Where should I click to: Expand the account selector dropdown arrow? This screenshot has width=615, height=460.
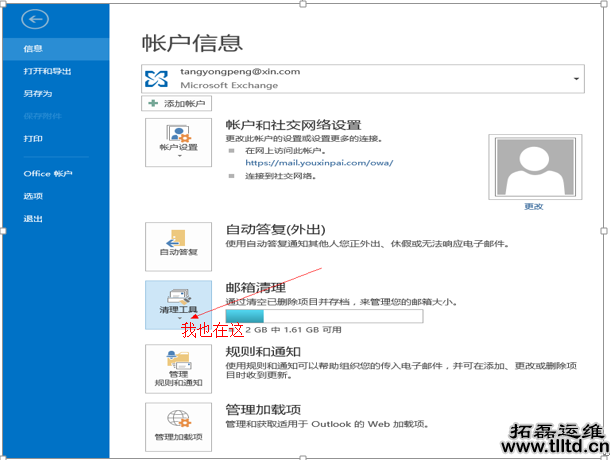576,79
